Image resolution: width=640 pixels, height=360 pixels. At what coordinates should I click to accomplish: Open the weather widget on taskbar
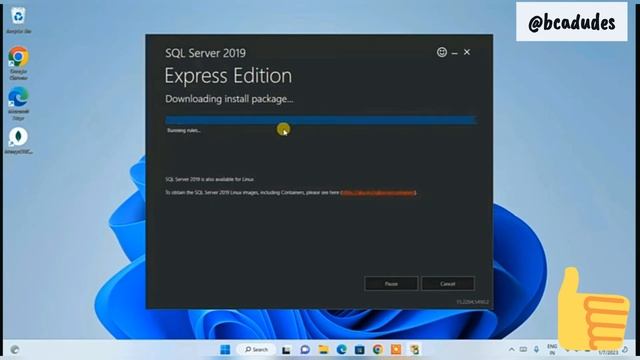(15, 350)
